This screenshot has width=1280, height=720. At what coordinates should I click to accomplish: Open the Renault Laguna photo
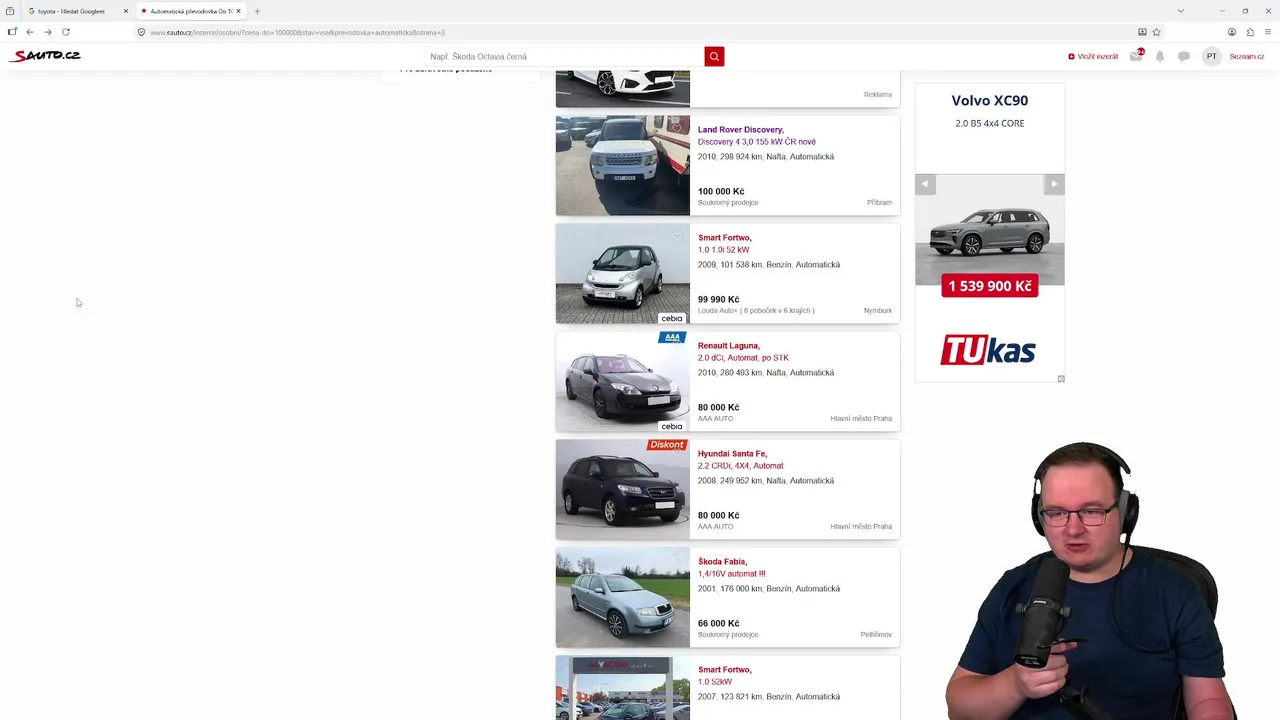(623, 381)
